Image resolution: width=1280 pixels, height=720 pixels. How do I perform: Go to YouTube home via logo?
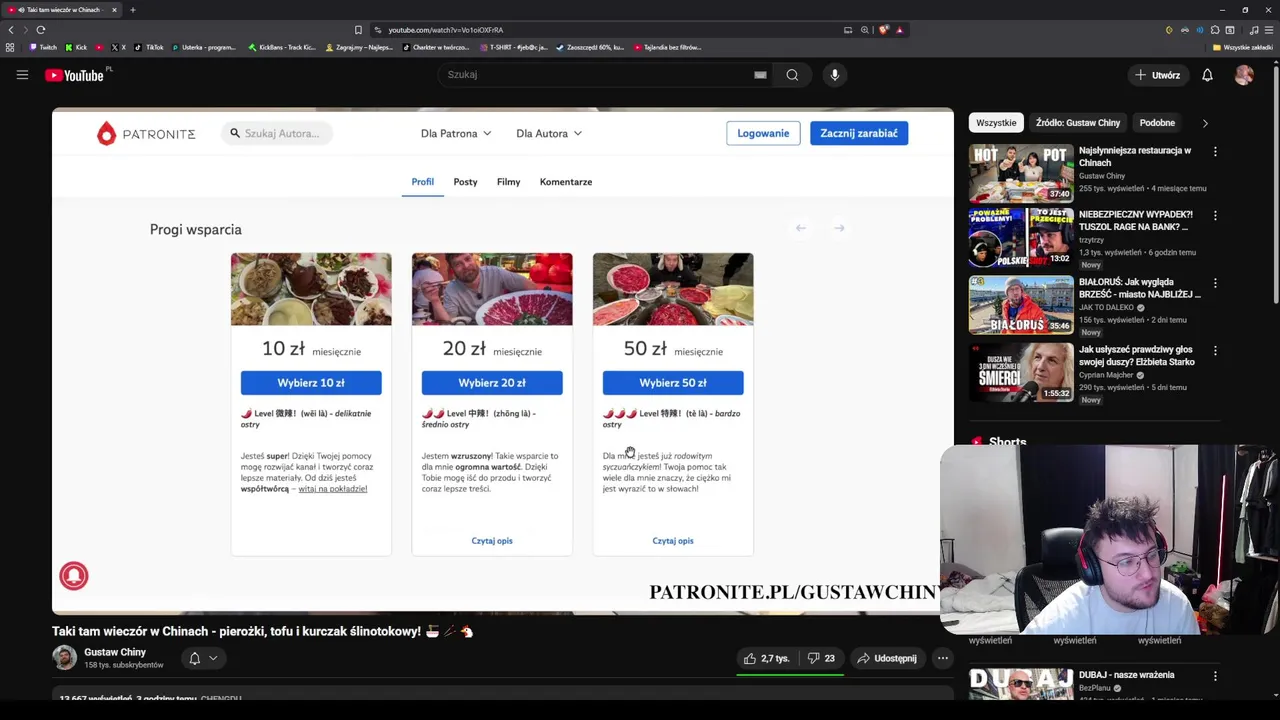coord(75,75)
